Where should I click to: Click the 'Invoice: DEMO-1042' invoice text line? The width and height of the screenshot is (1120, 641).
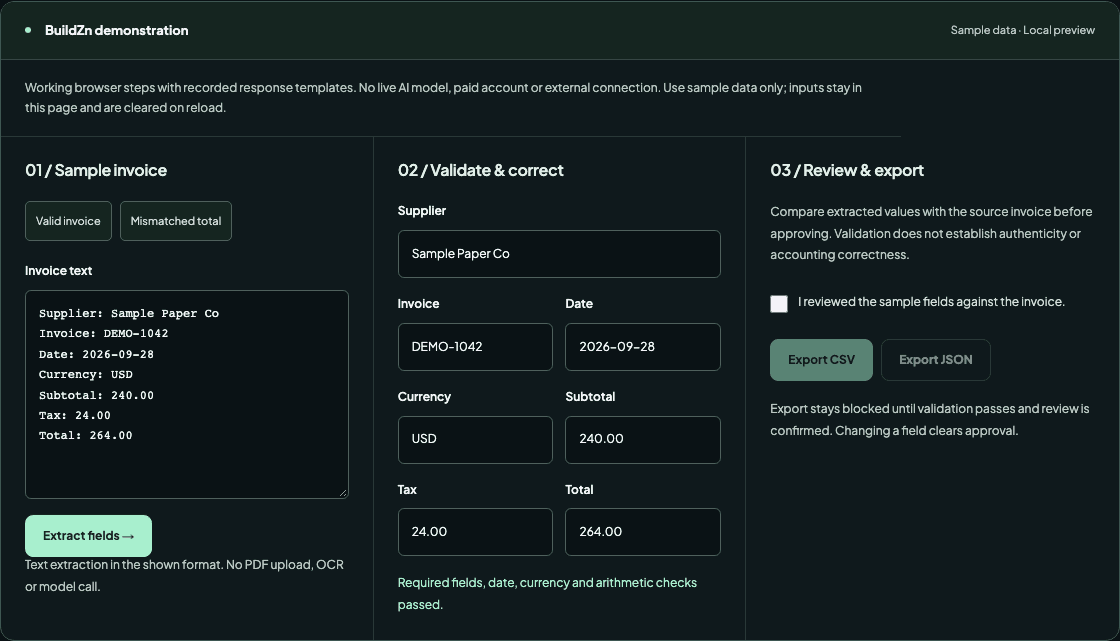click(104, 334)
